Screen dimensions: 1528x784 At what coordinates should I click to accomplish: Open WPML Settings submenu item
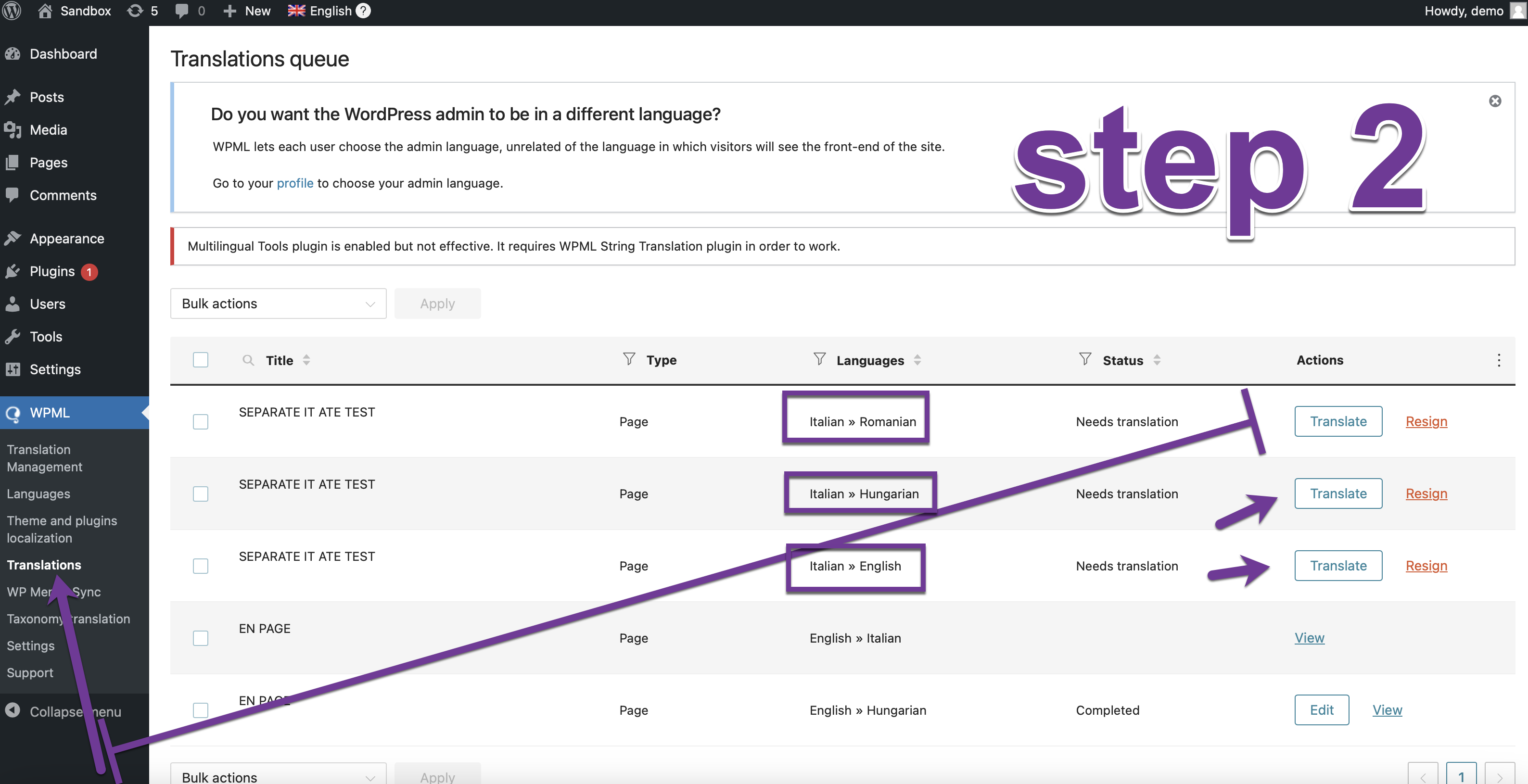click(x=30, y=646)
